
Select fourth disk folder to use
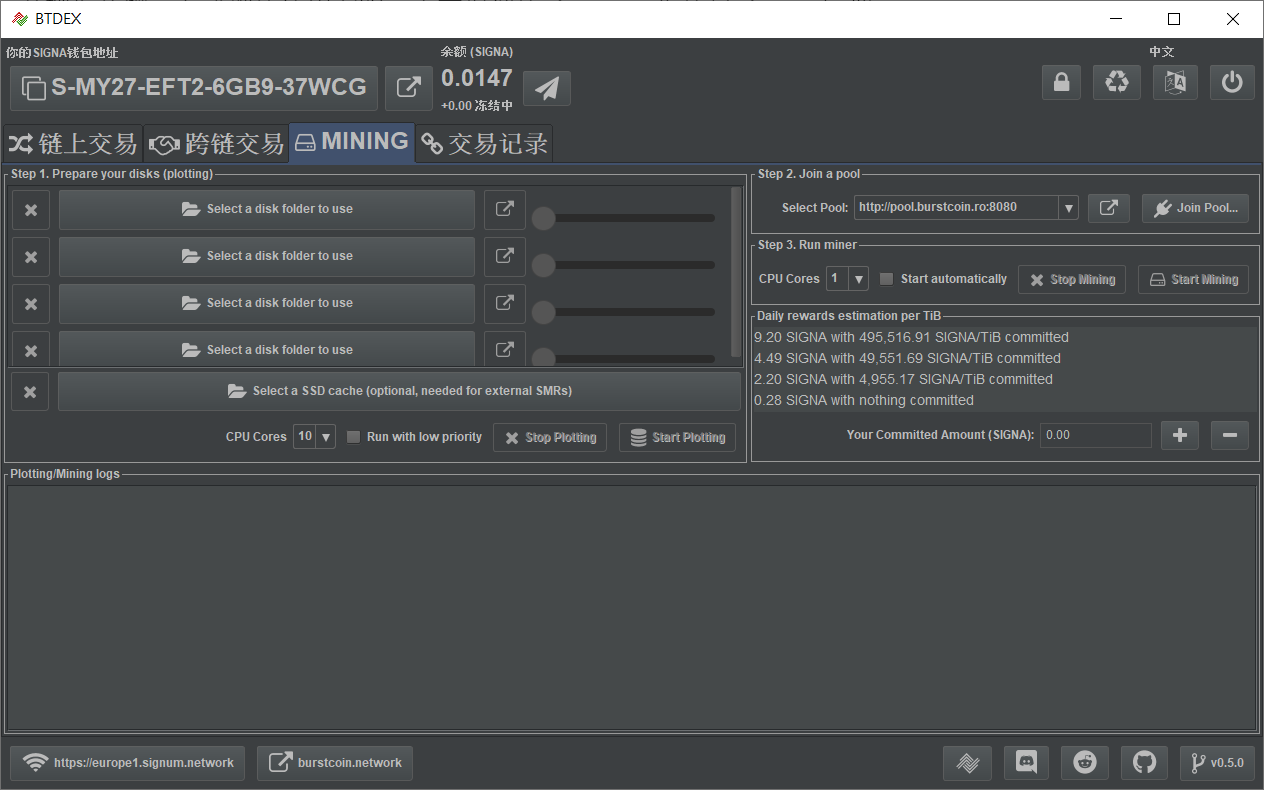point(267,350)
